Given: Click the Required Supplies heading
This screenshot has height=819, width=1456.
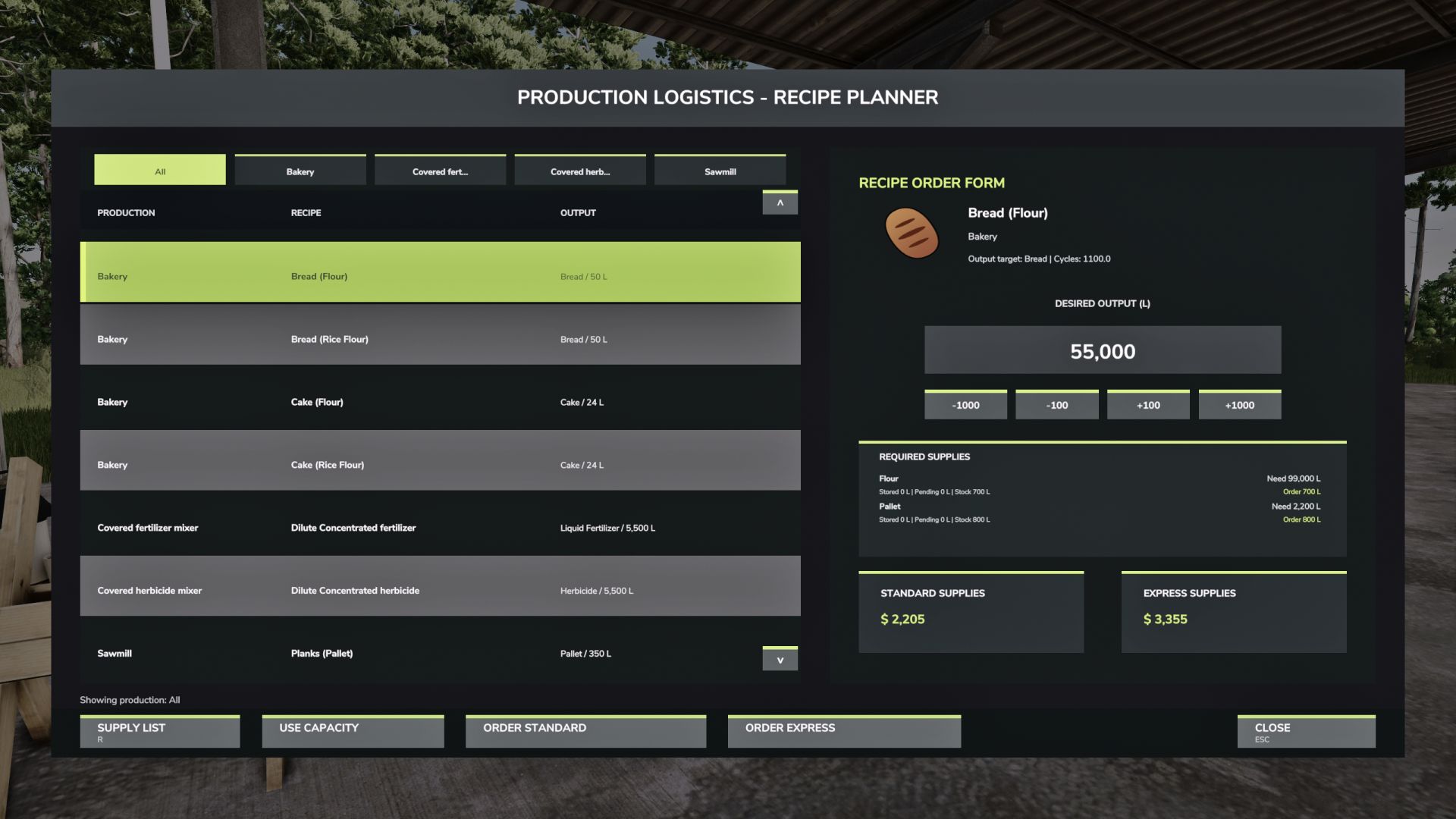Looking at the screenshot, I should click(x=924, y=457).
